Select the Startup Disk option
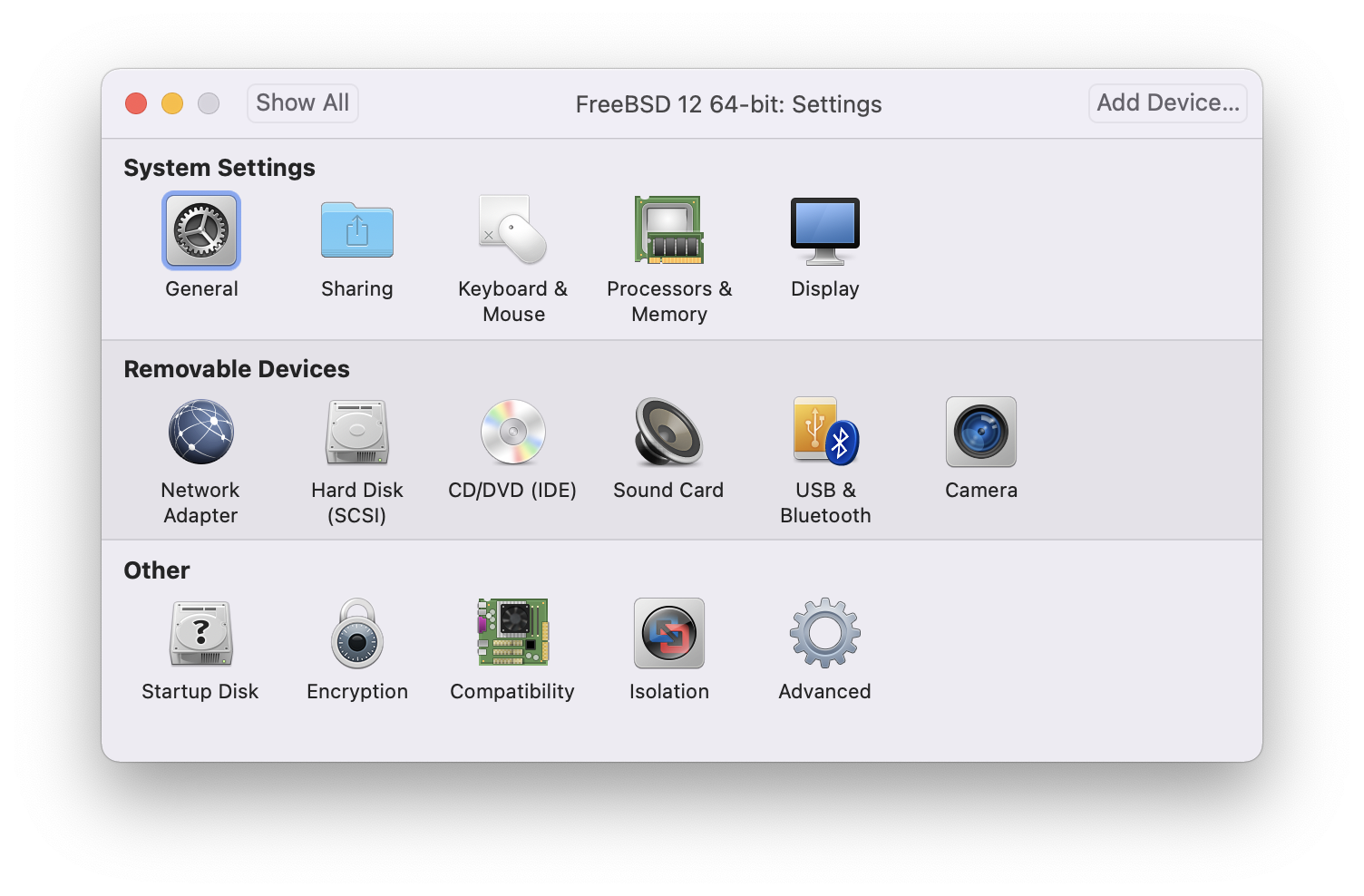 click(200, 633)
